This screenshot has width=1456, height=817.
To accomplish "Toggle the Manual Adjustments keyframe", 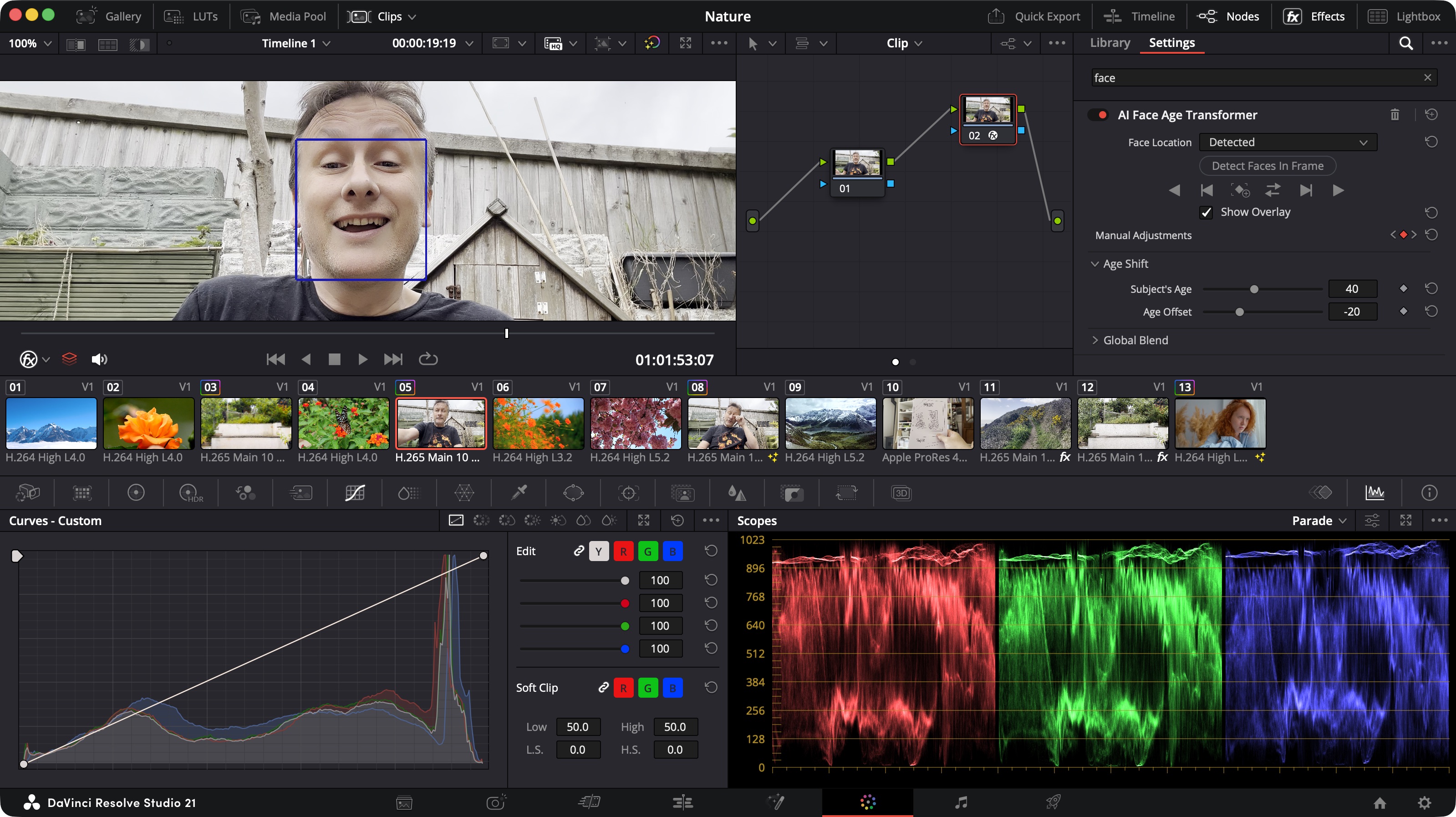I will 1403,235.
